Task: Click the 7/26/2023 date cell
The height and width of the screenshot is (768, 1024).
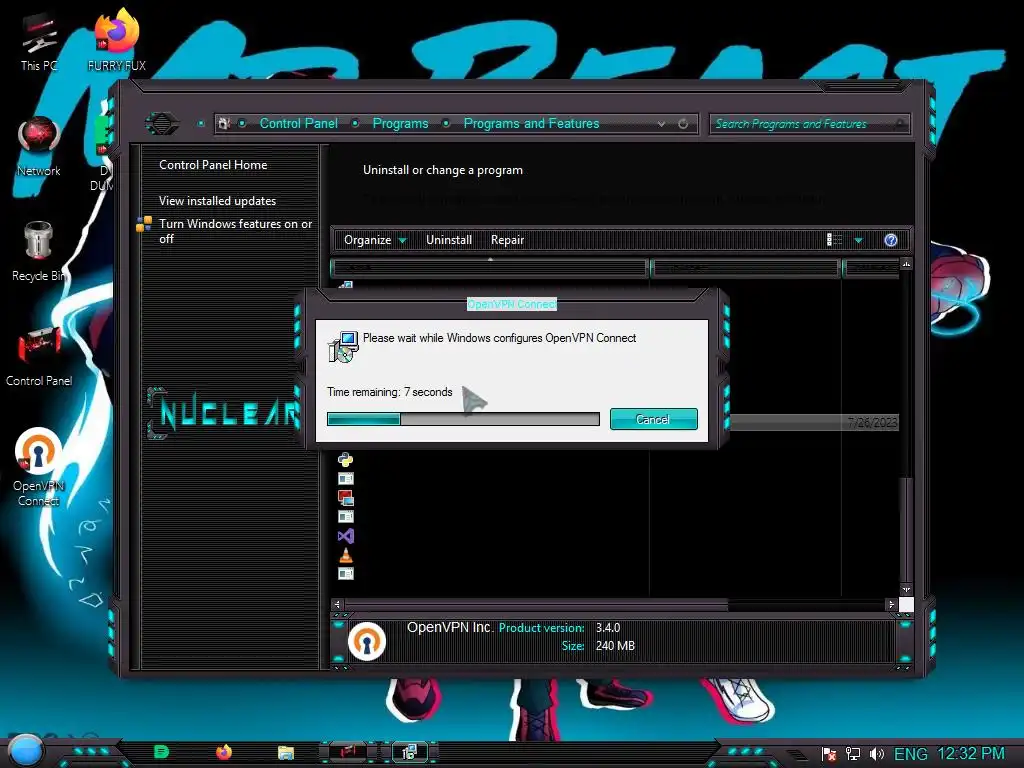Action: click(872, 423)
